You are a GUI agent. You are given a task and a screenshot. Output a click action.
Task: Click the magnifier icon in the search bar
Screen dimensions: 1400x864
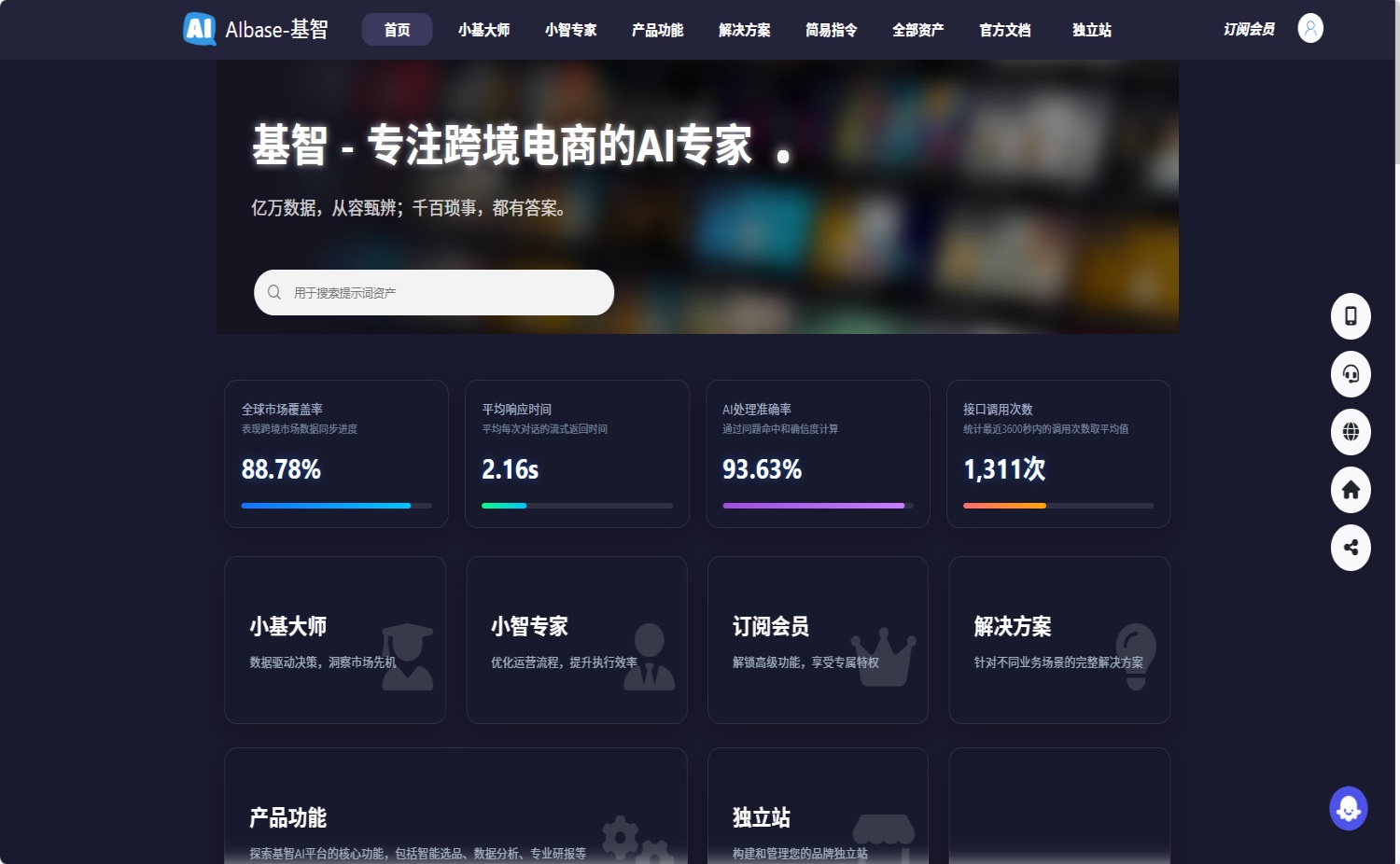(x=273, y=292)
